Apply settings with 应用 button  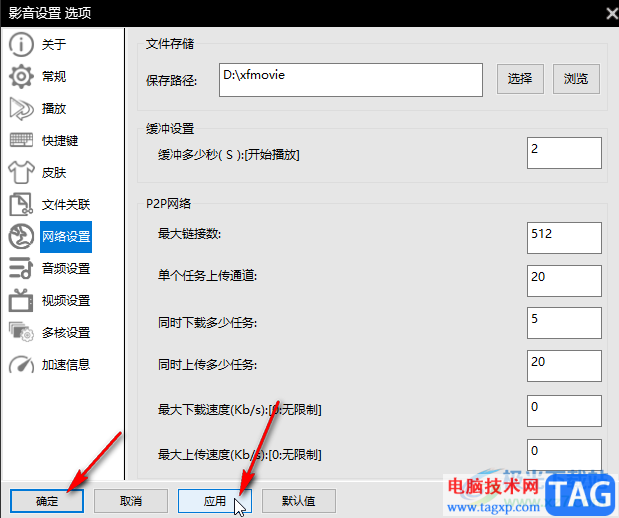pos(215,501)
